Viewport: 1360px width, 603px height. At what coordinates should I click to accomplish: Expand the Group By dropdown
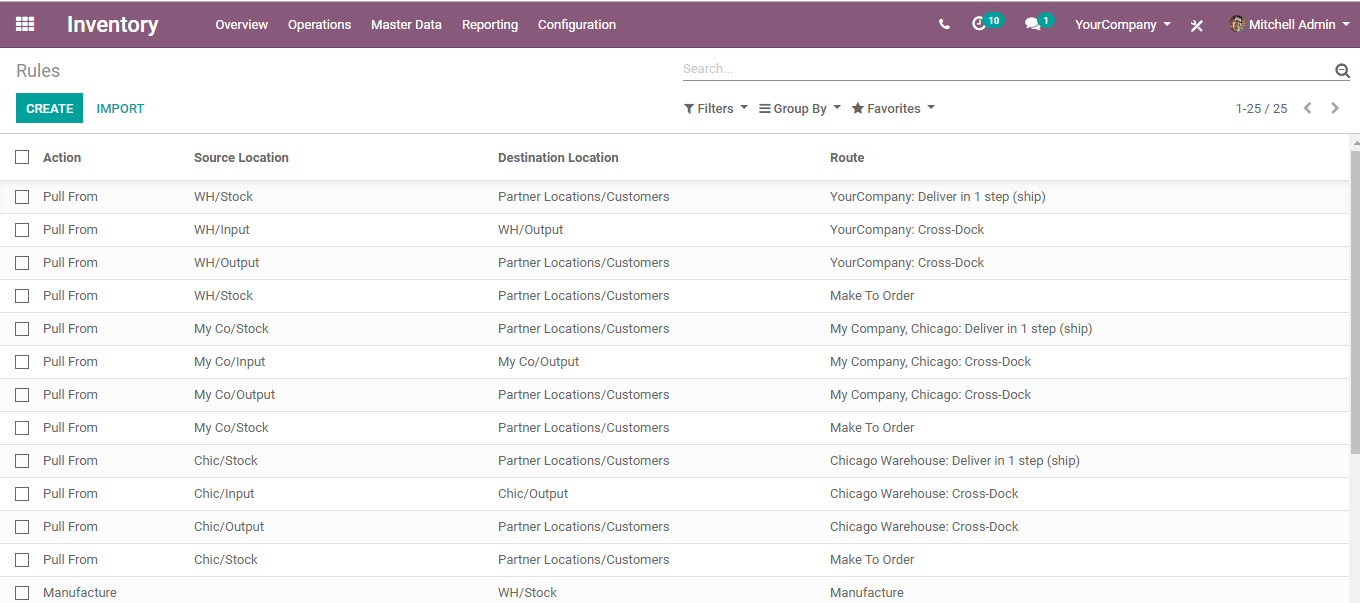point(800,108)
